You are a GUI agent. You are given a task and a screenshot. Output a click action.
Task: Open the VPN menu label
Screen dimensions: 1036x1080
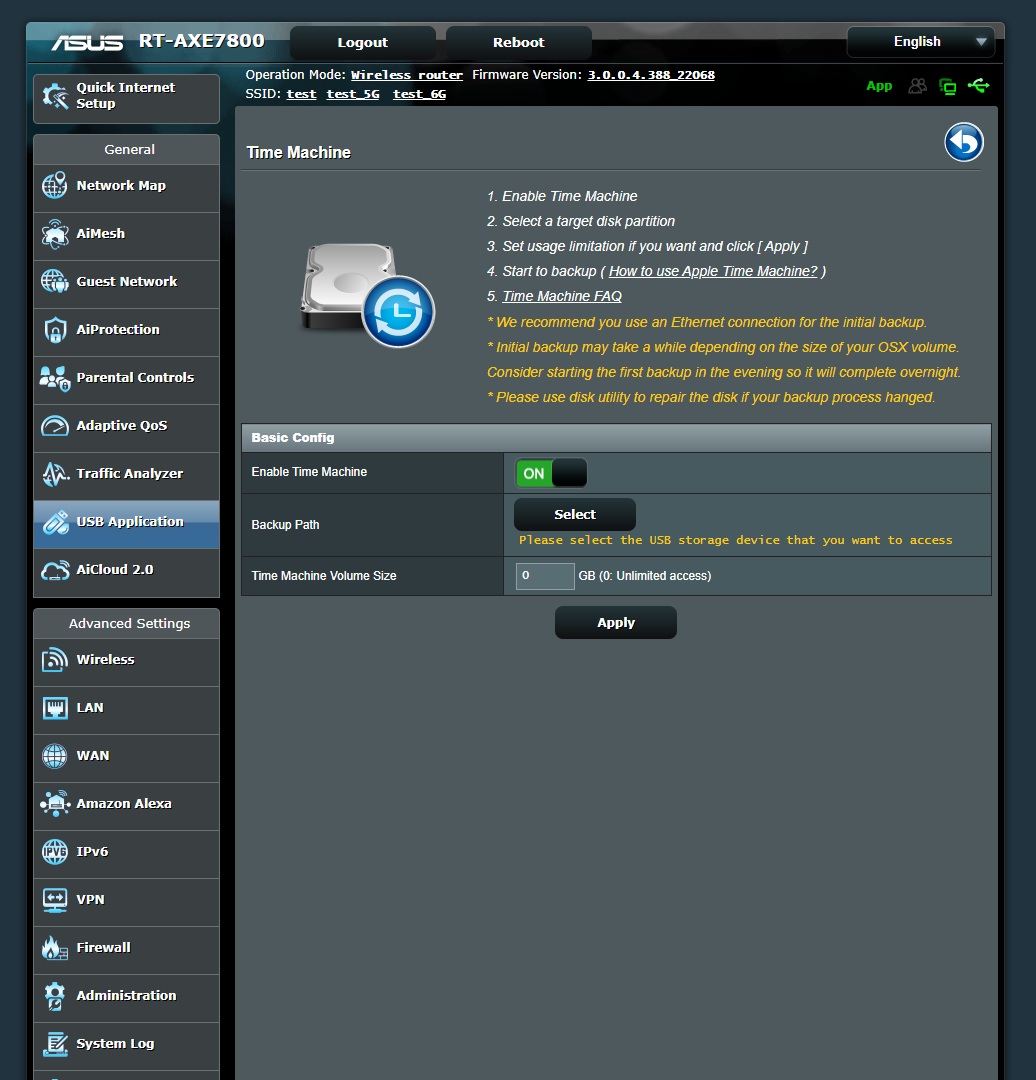(90, 900)
